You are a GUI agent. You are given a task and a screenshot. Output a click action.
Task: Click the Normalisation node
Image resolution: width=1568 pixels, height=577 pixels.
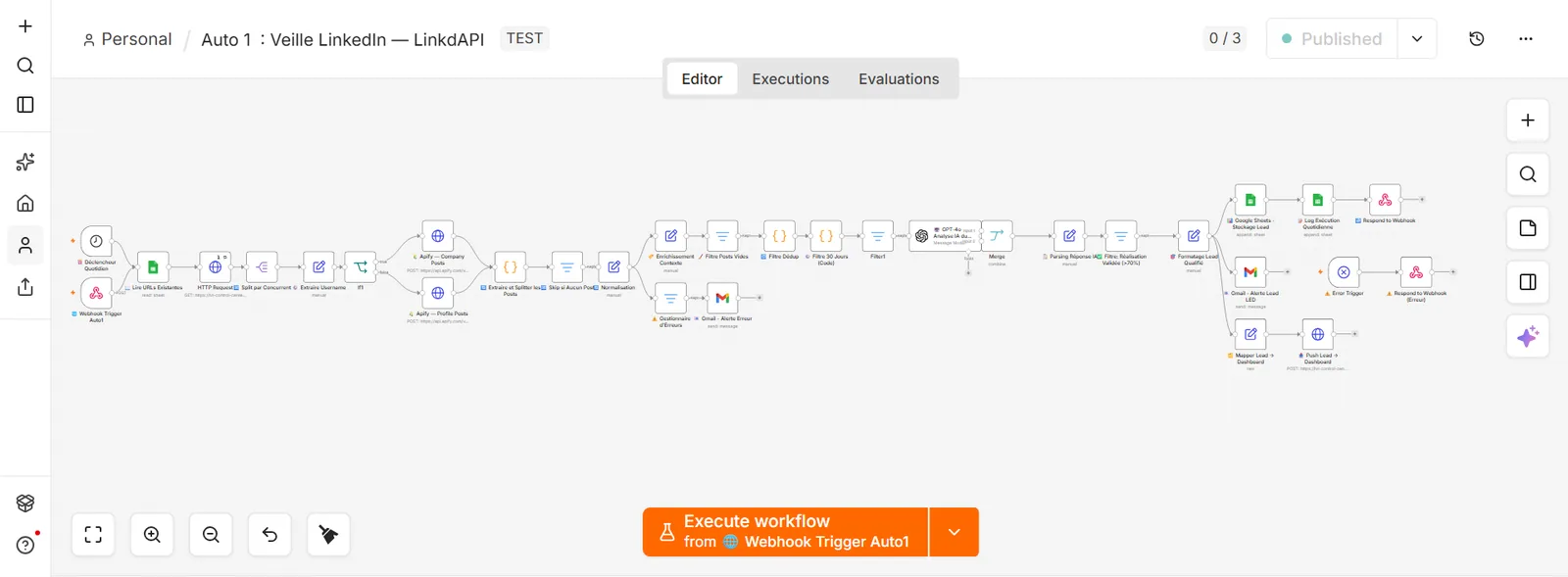coord(613,266)
